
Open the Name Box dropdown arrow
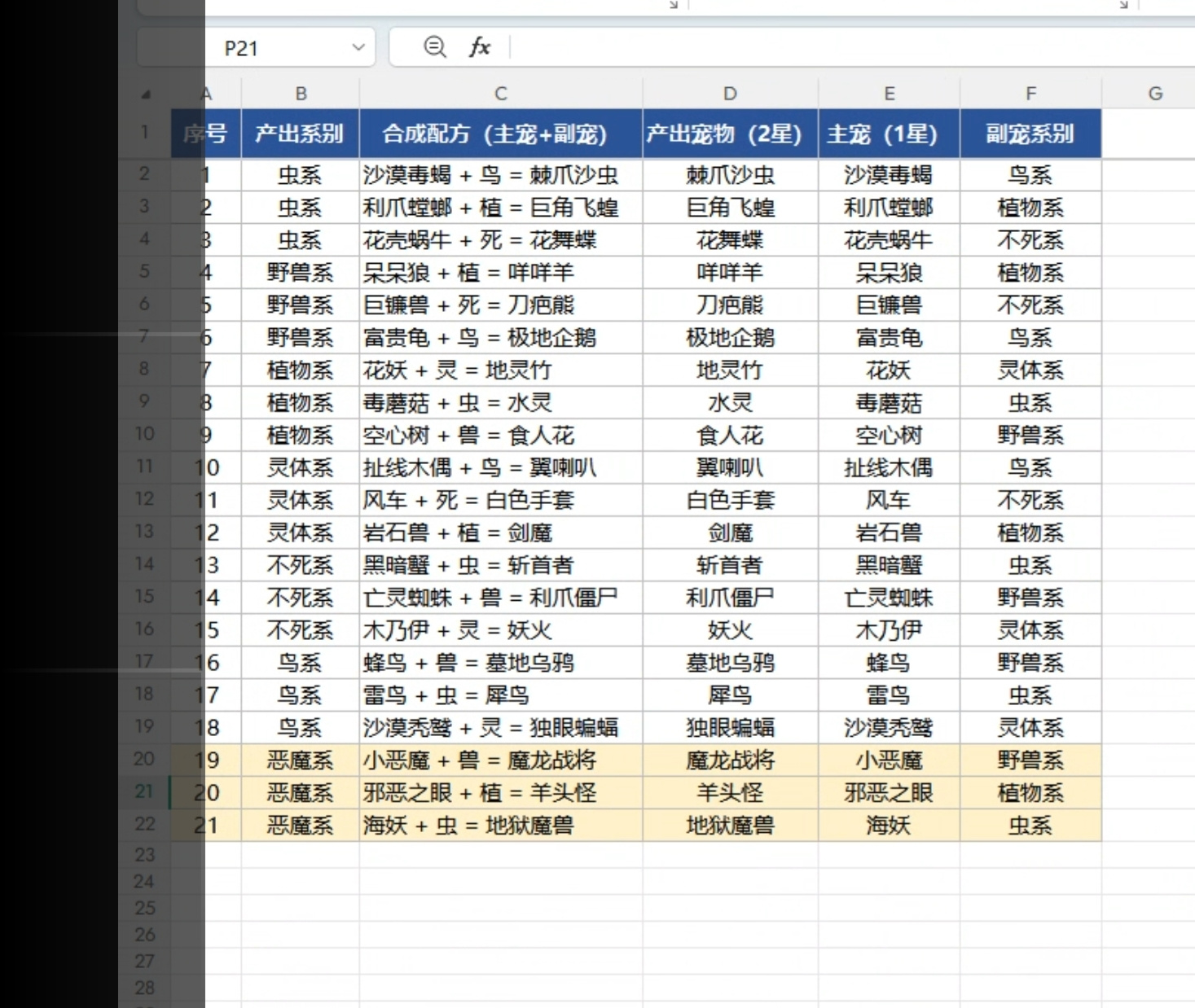pyautogui.click(x=358, y=47)
